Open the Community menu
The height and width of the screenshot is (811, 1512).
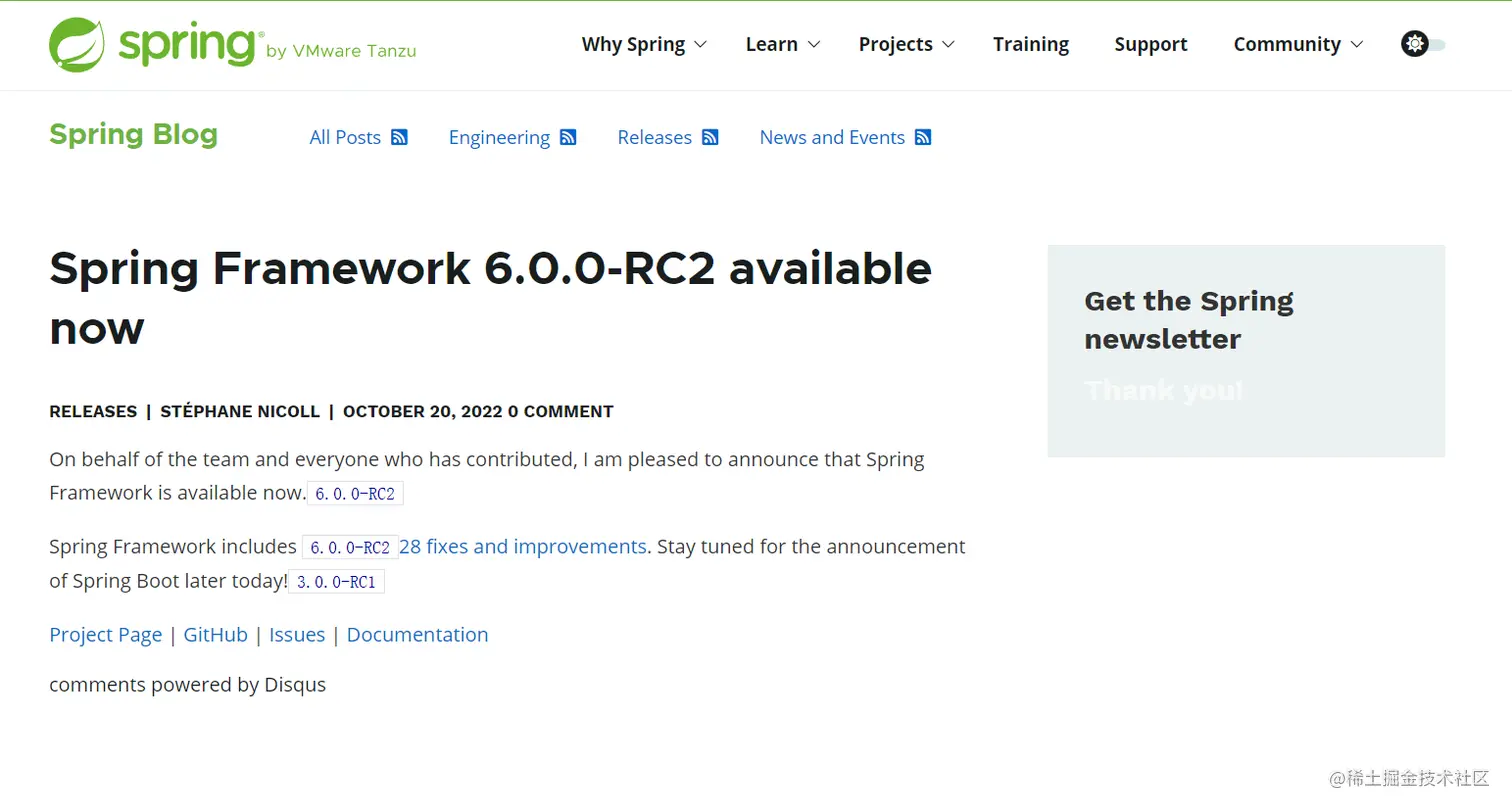pyautogui.click(x=1287, y=44)
